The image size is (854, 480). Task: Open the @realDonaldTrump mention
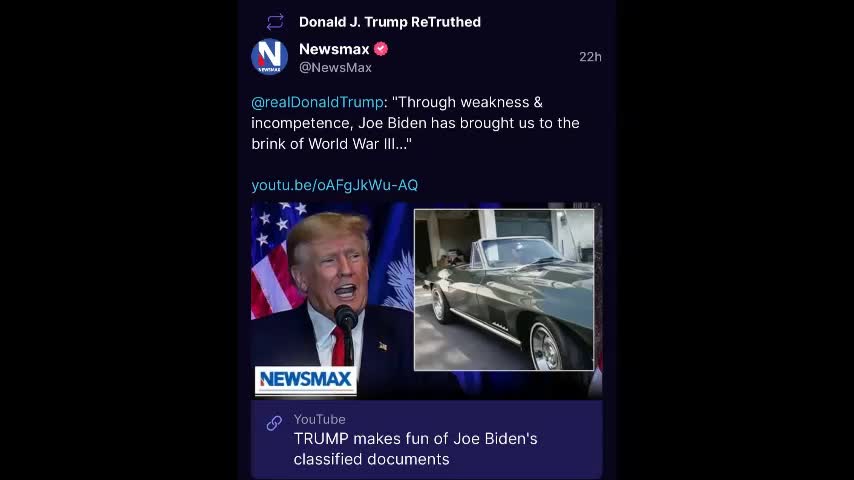[317, 102]
